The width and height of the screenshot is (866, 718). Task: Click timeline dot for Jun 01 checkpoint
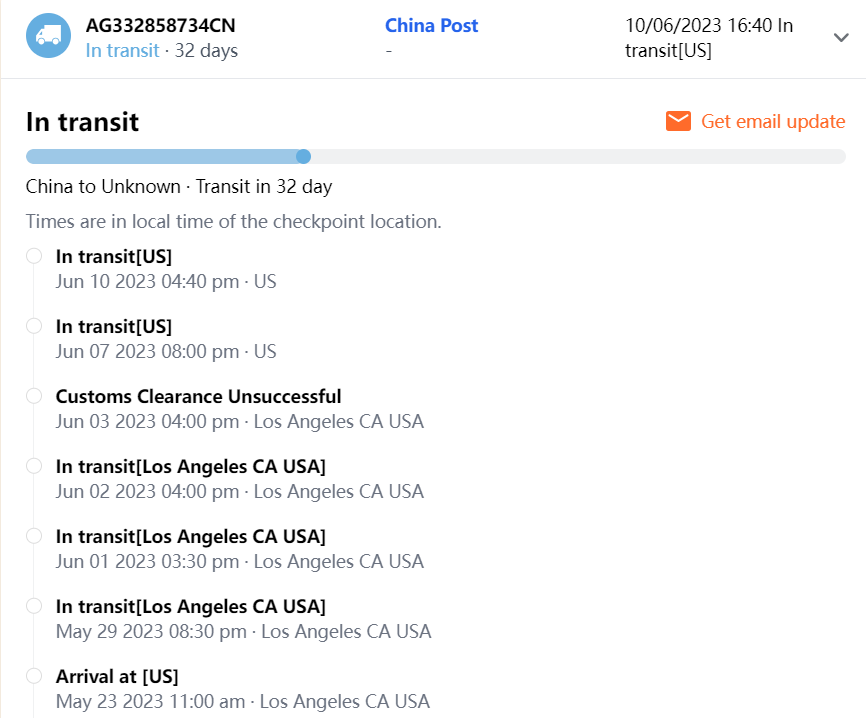[x=34, y=536]
